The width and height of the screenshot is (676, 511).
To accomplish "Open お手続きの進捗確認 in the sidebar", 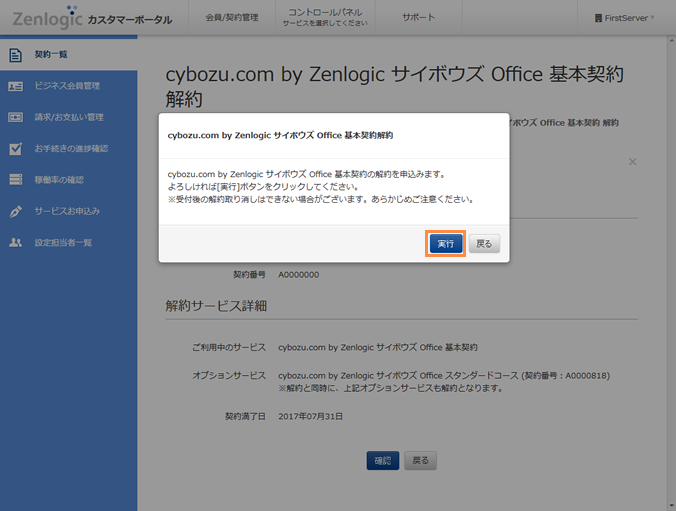I will coord(69,149).
